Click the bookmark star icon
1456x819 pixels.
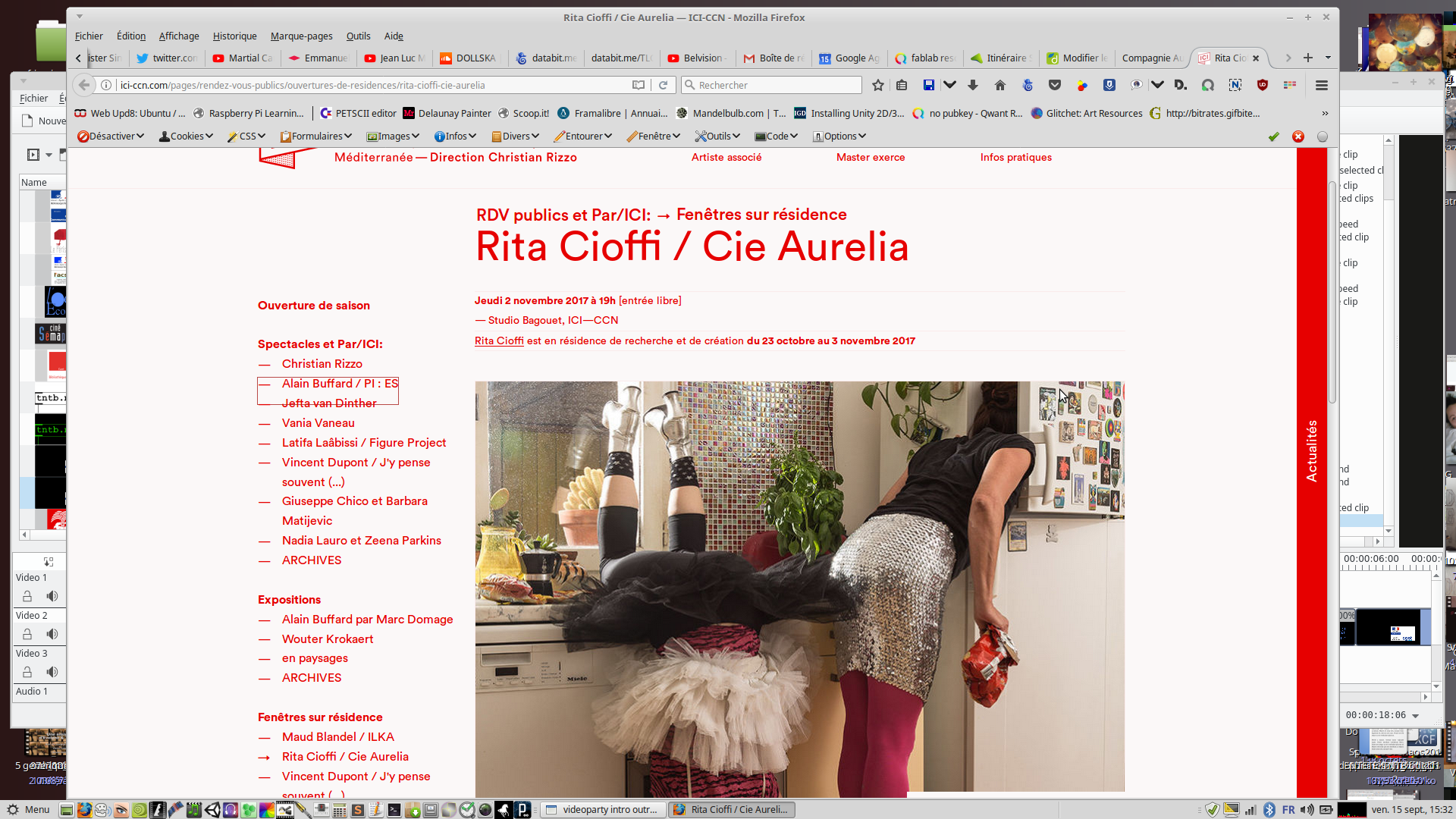[x=878, y=85]
